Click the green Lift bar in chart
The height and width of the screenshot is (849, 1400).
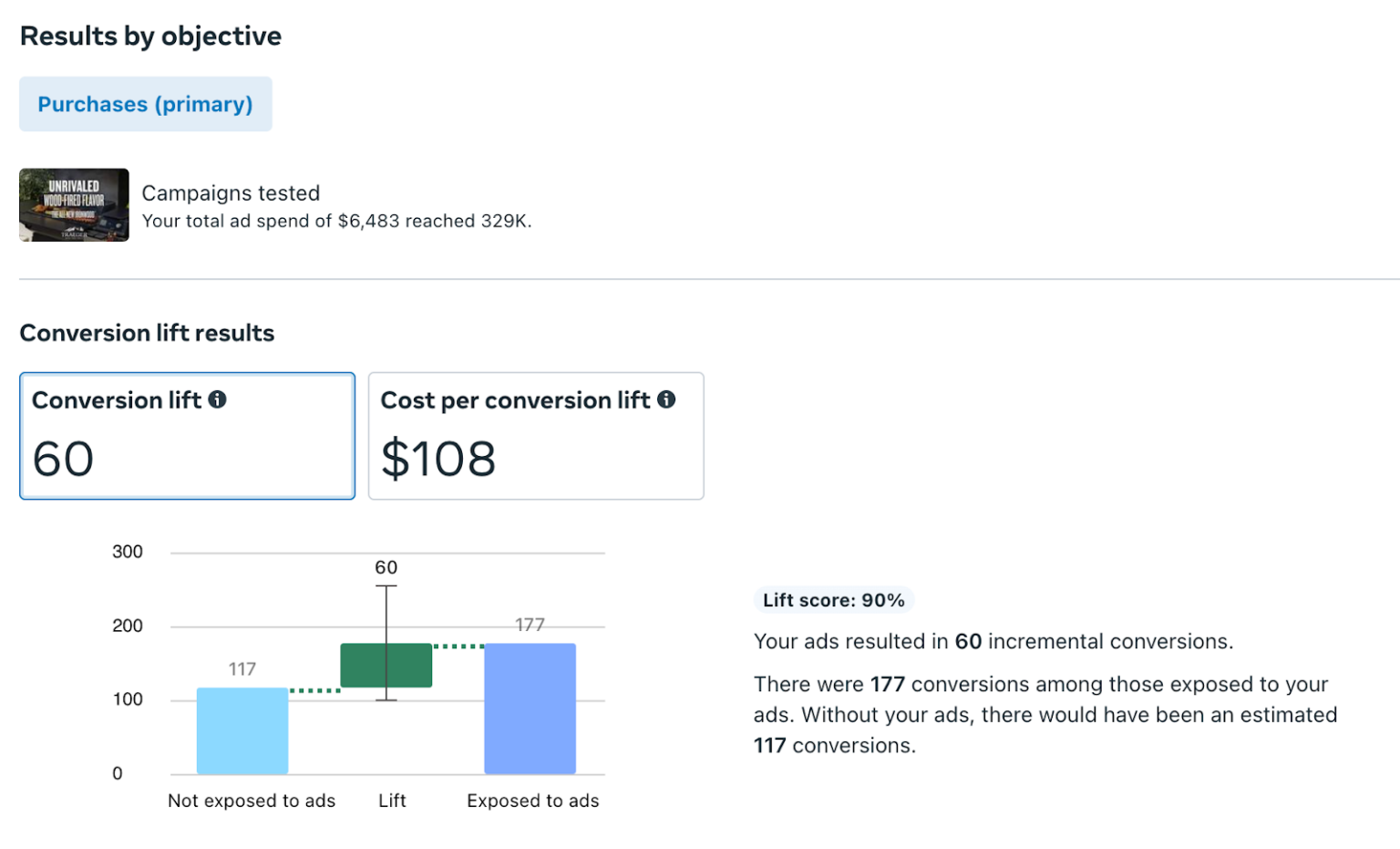[x=386, y=664]
